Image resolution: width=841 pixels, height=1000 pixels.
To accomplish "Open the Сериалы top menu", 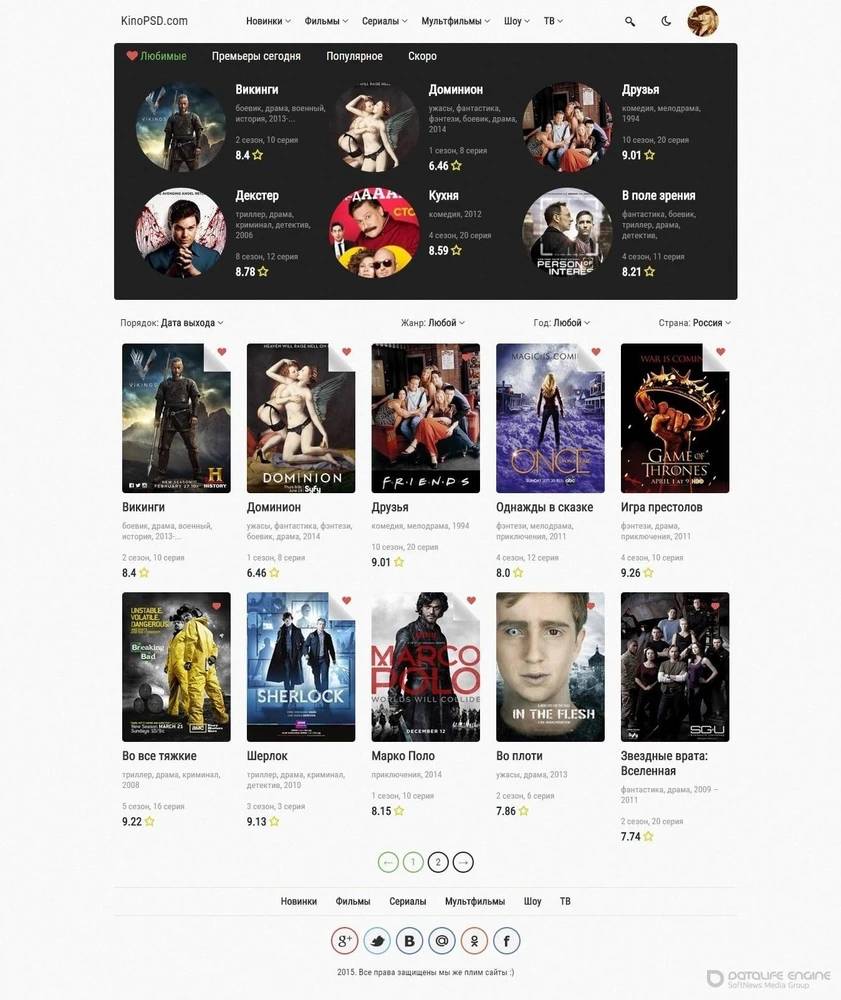I will [x=384, y=21].
